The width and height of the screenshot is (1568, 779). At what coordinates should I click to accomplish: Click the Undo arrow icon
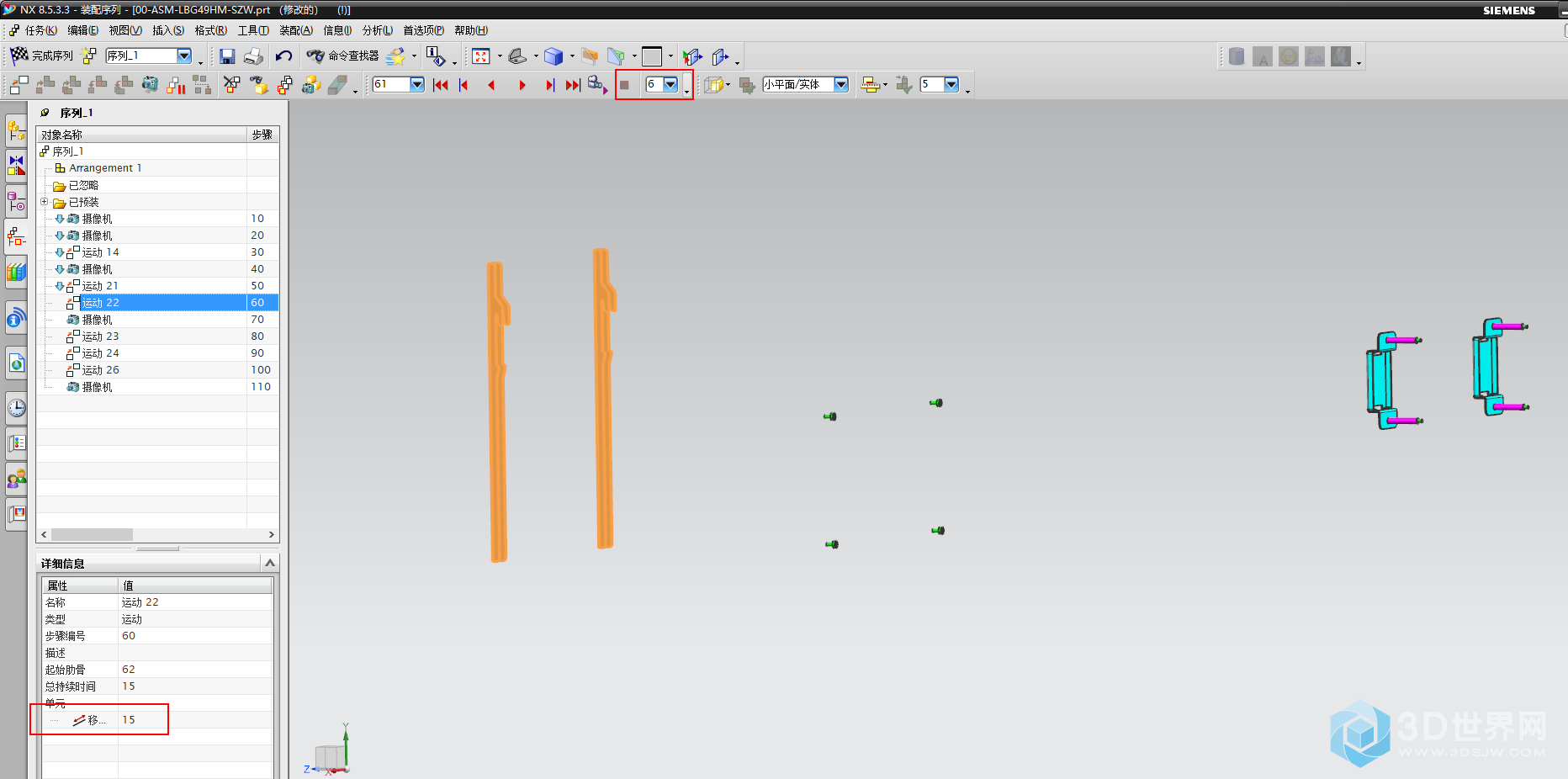tap(283, 56)
